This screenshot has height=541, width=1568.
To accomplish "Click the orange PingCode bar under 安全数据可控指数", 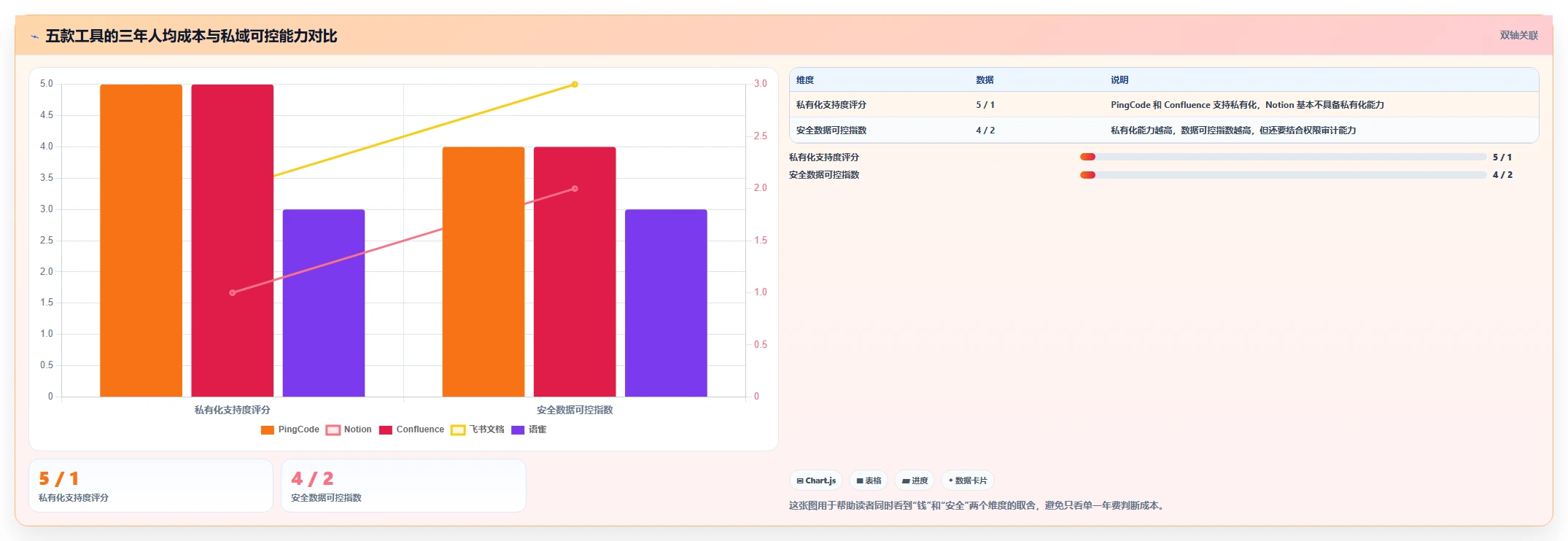I will [x=484, y=272].
